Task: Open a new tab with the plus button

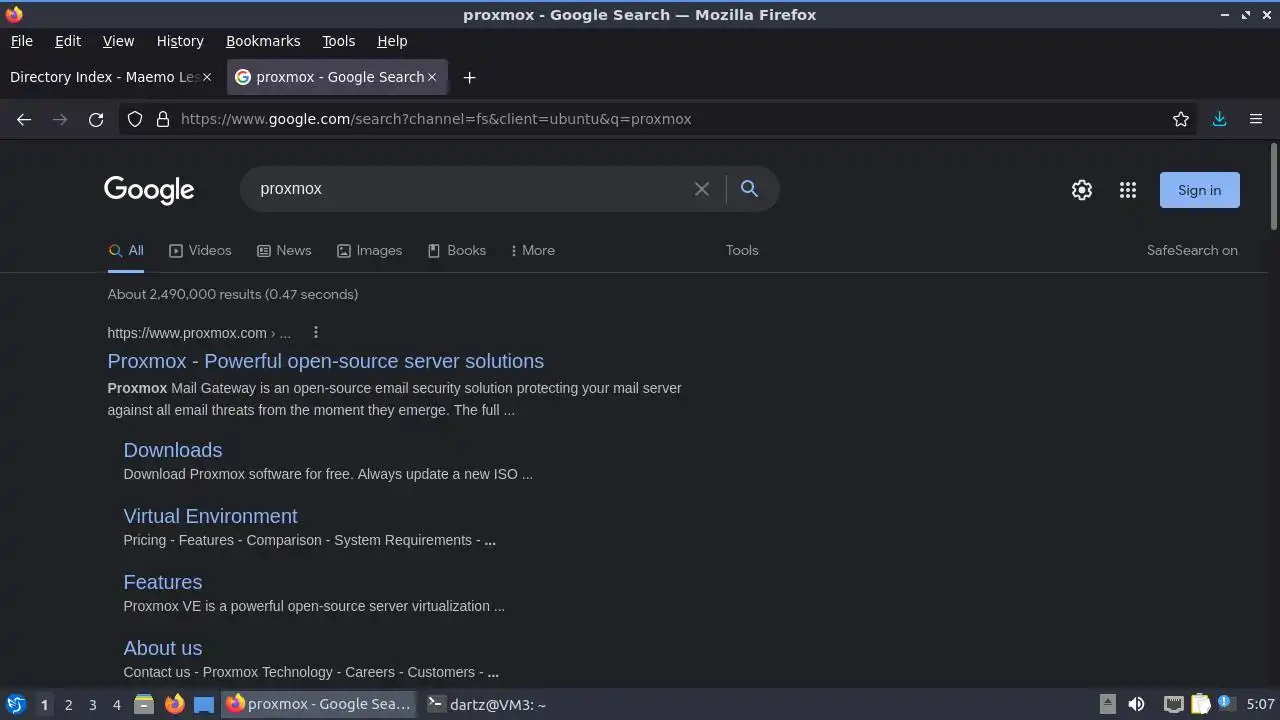Action: [x=469, y=77]
